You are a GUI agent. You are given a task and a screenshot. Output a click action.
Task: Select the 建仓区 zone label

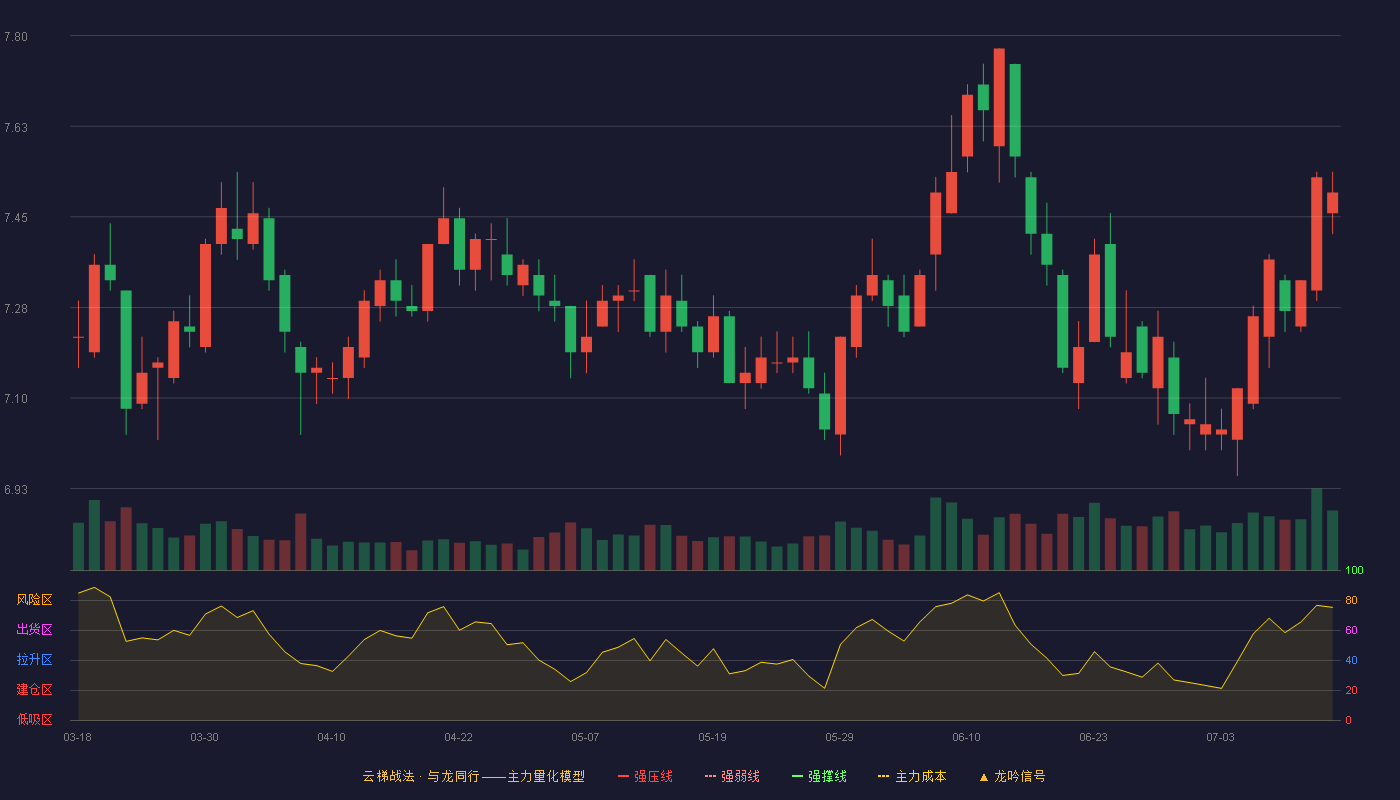tap(34, 690)
